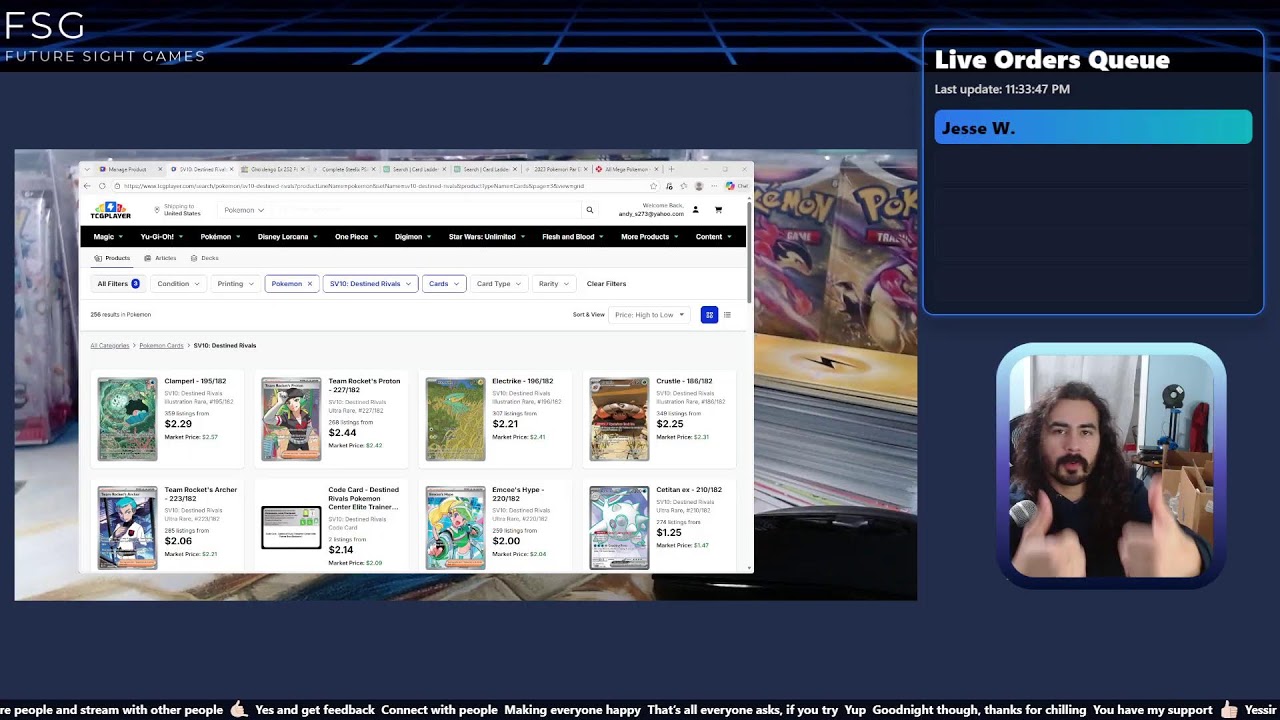Open the Pokémon nav menu
This screenshot has width=1280, height=720.
pos(220,237)
